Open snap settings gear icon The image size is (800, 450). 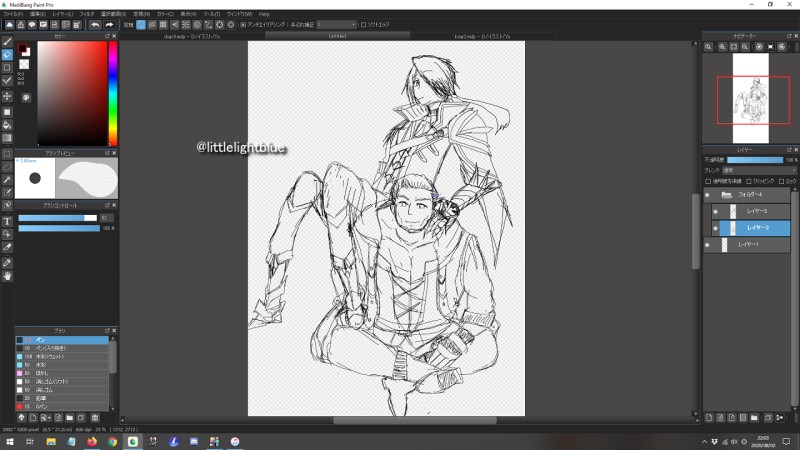pyautogui.click(x=231, y=24)
